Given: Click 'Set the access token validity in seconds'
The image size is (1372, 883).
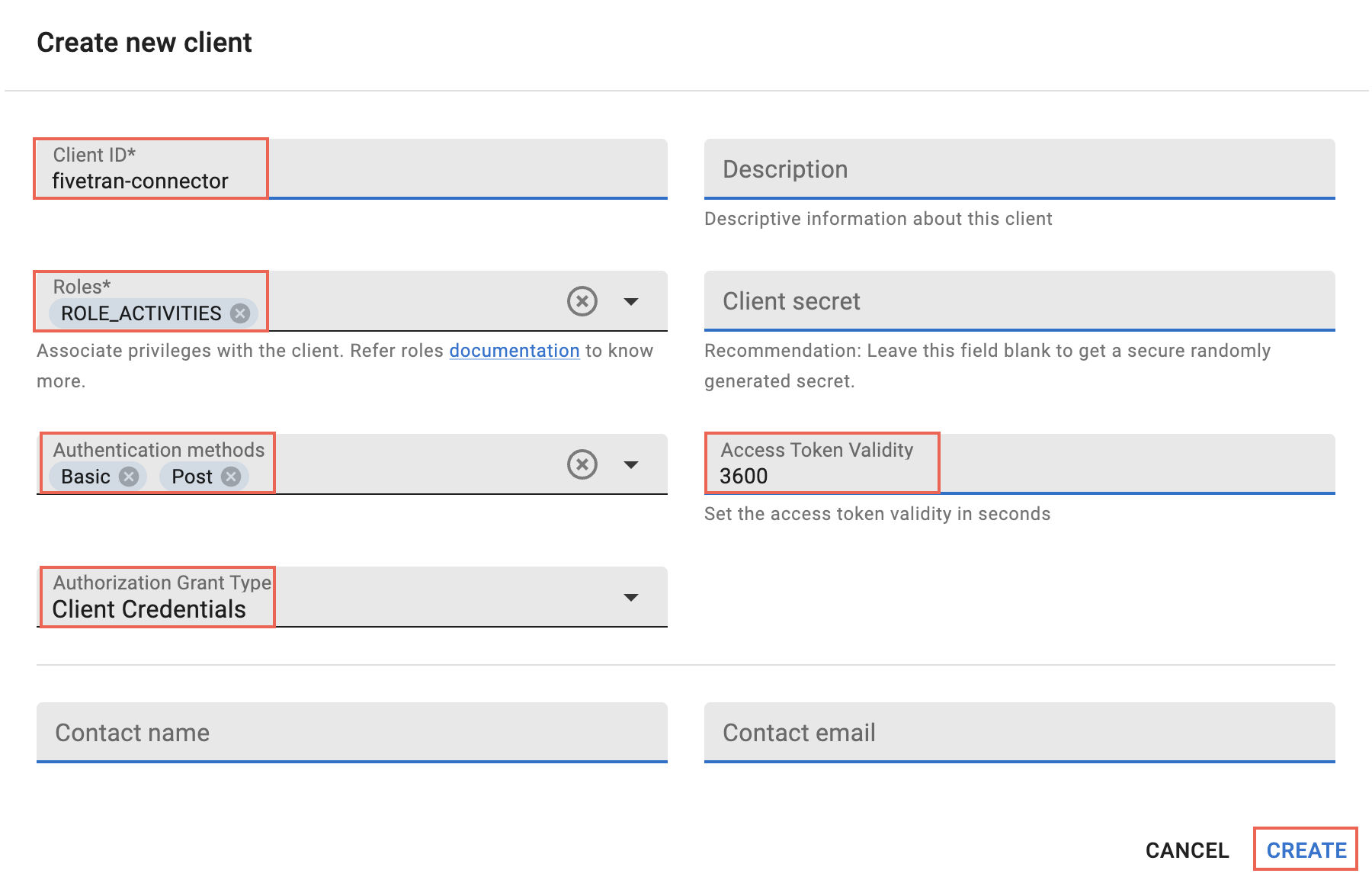Looking at the screenshot, I should tap(877, 514).
